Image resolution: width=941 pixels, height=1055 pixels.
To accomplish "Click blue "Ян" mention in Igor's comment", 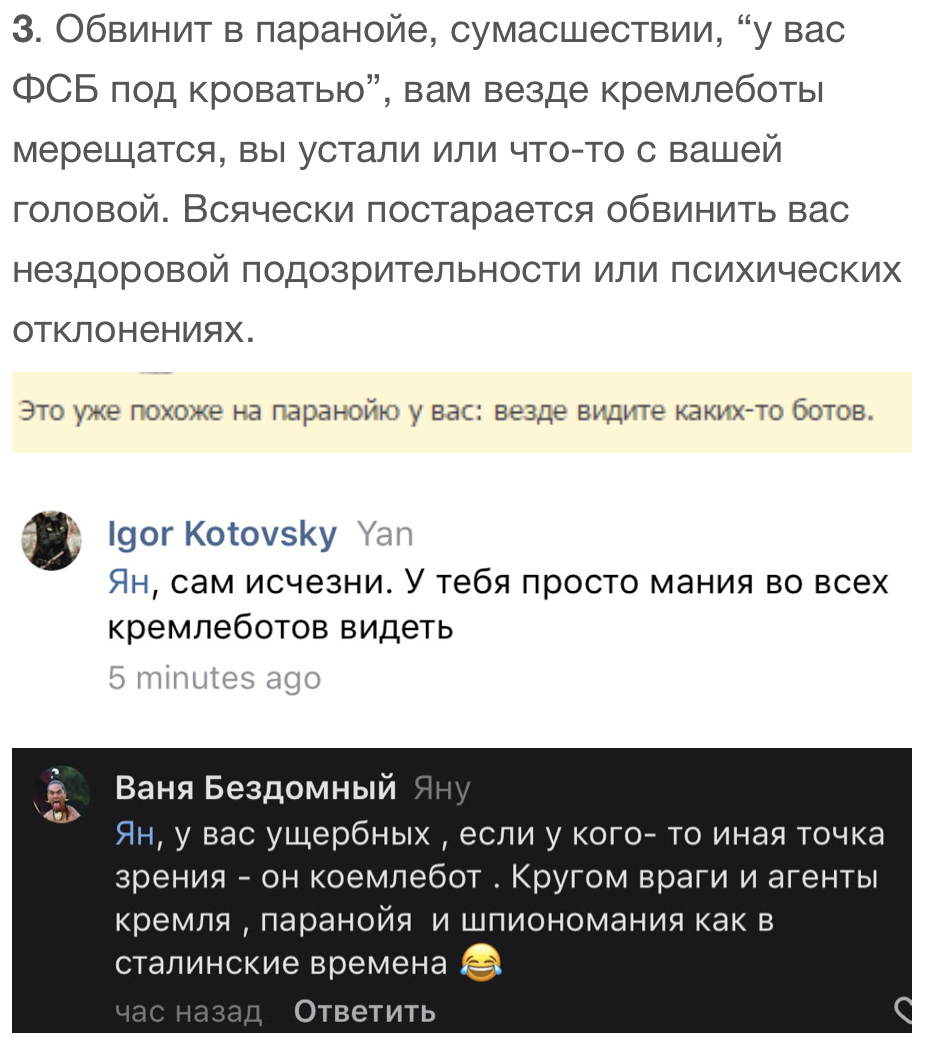I will coord(129,582).
